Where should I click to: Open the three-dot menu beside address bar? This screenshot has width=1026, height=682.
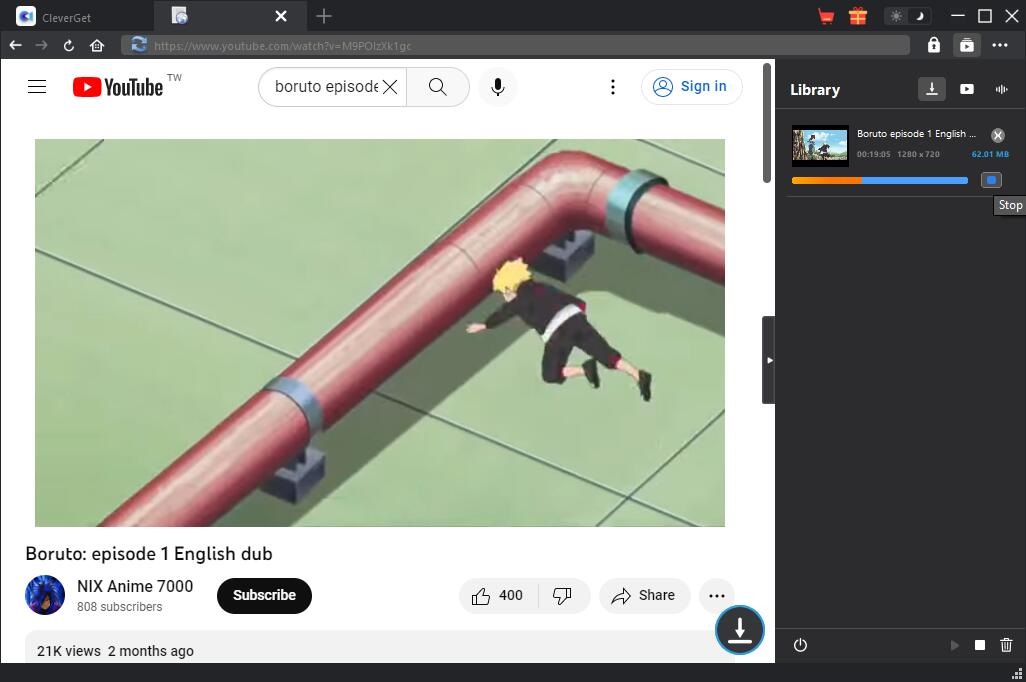(x=1000, y=45)
